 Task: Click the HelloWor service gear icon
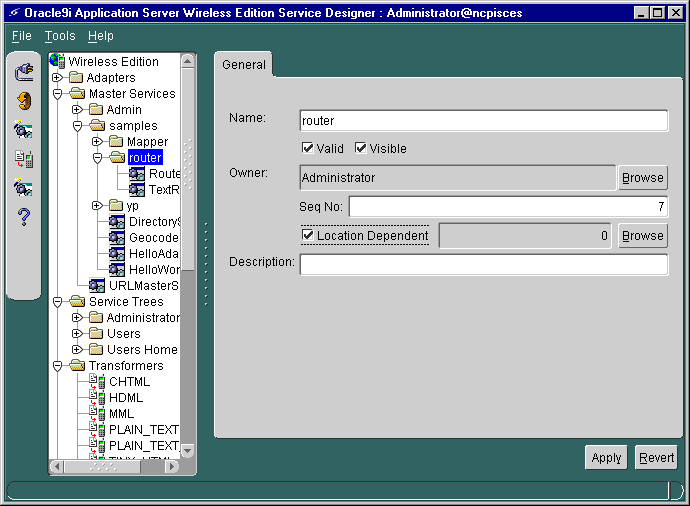click(x=117, y=269)
